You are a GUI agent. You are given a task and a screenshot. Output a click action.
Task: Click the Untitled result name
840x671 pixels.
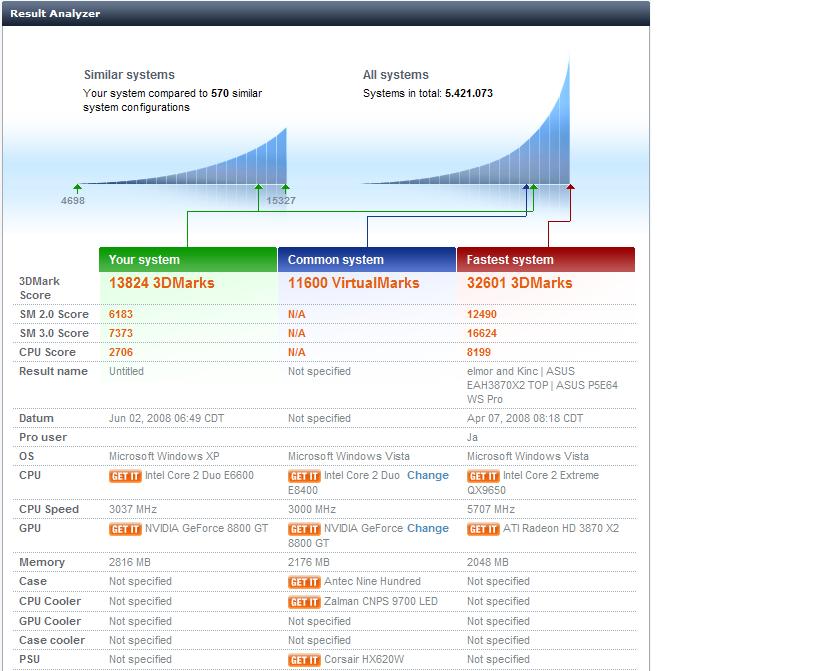pos(126,371)
